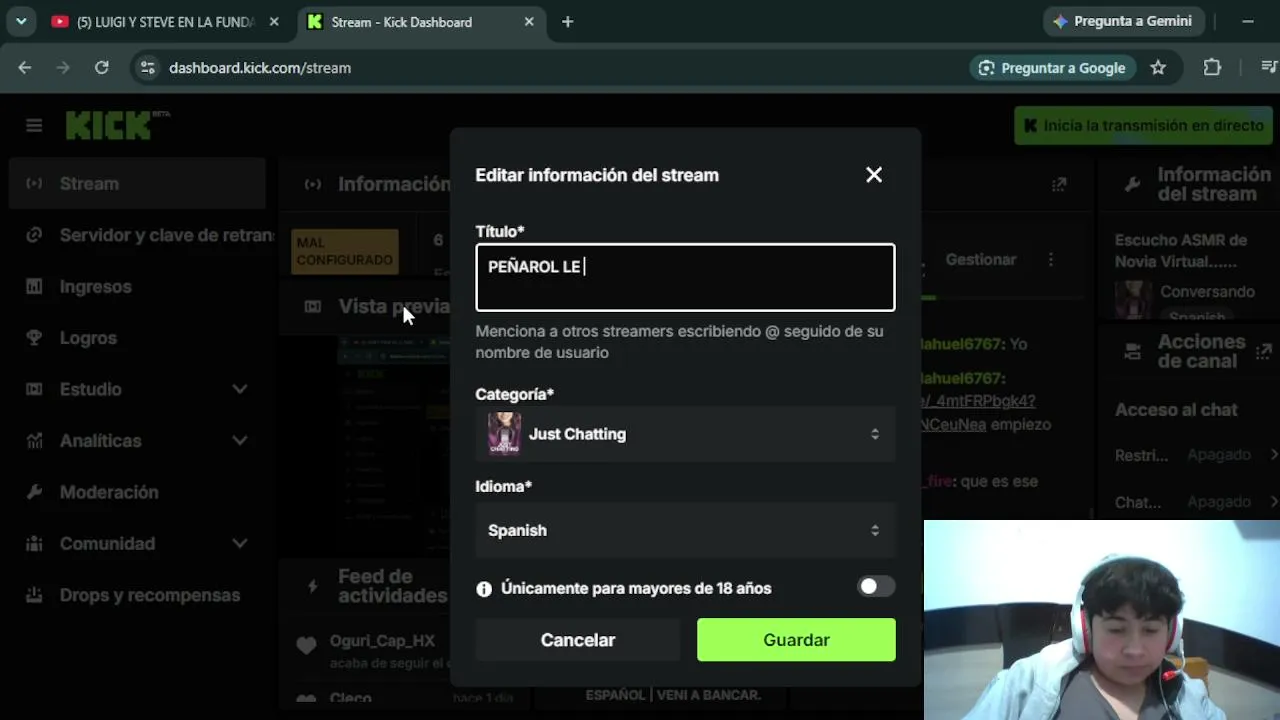Expand the Estudio chevron
The image size is (1280, 720).
pyautogui.click(x=240, y=389)
